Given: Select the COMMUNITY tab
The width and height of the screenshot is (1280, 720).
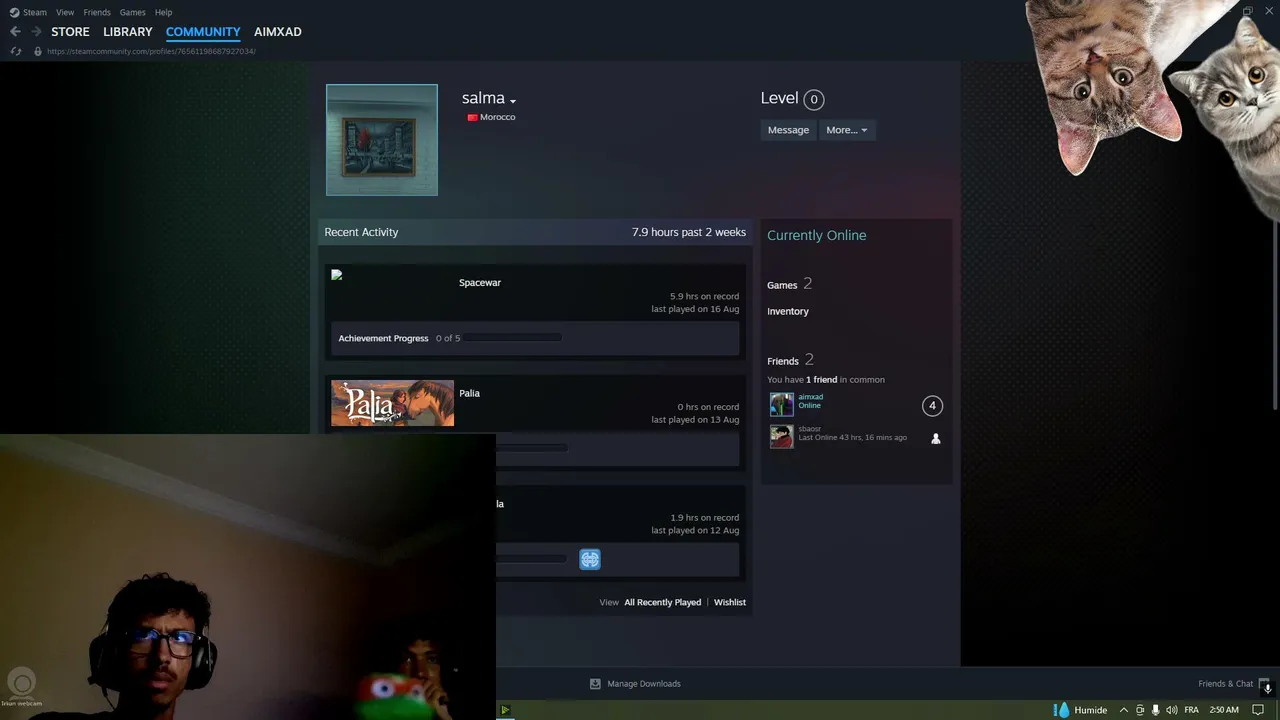Looking at the screenshot, I should click(203, 32).
